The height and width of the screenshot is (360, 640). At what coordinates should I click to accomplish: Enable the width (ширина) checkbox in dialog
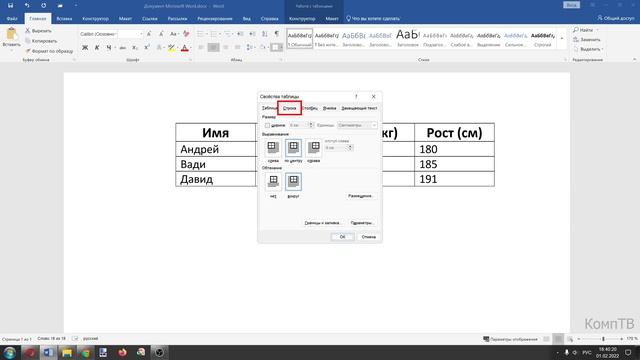[x=267, y=125]
